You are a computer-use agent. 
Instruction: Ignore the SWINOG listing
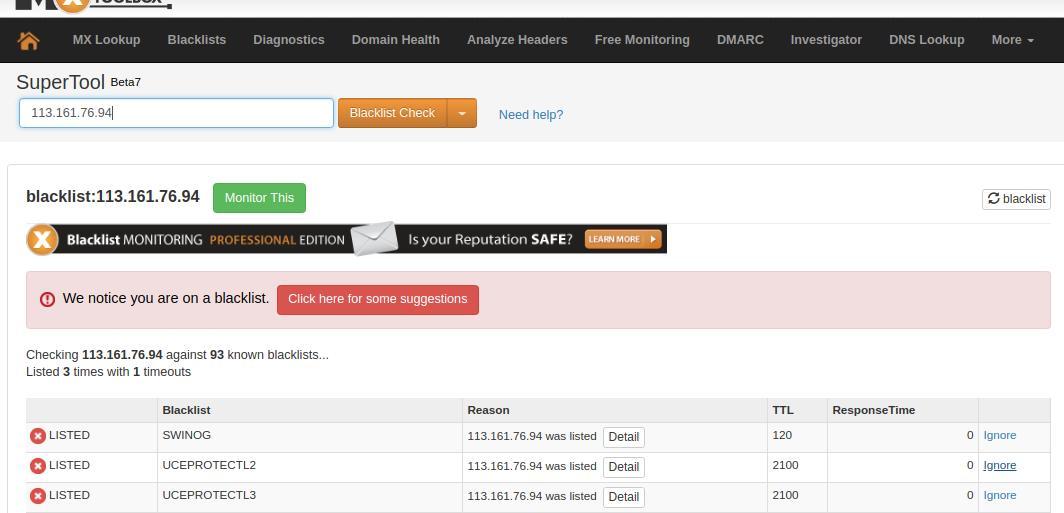click(x=1000, y=436)
